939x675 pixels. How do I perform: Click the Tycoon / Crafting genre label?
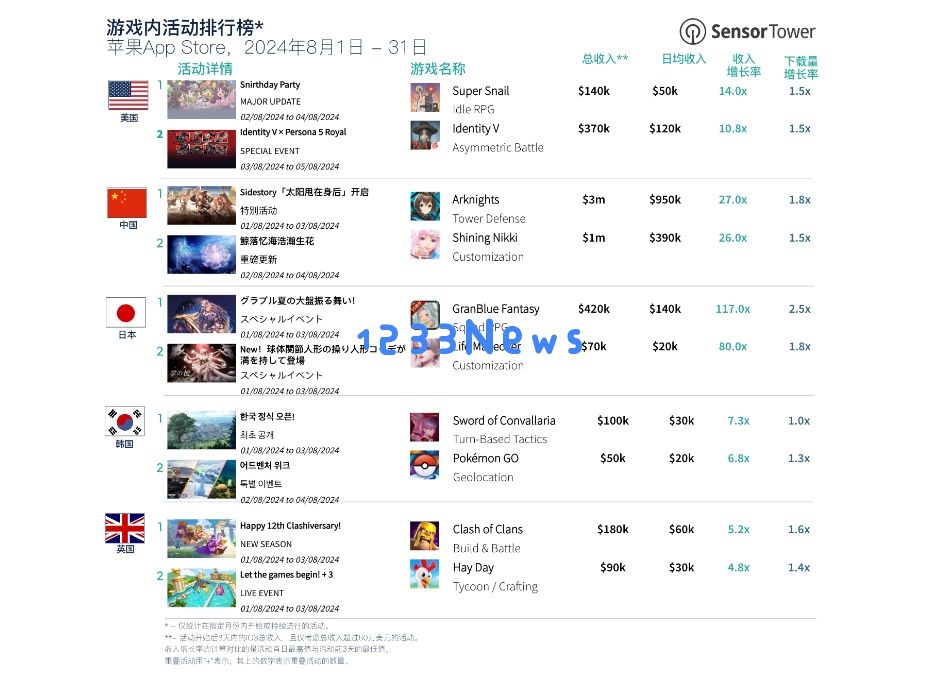(x=495, y=586)
